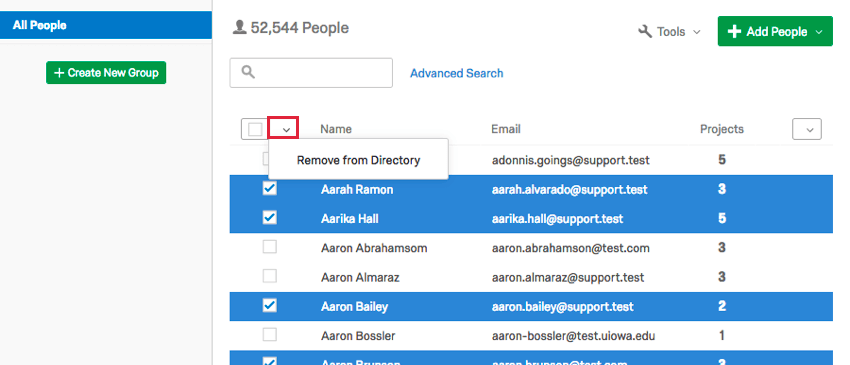Open the column options dropdown near Projects
The width and height of the screenshot is (850, 365).
(807, 130)
